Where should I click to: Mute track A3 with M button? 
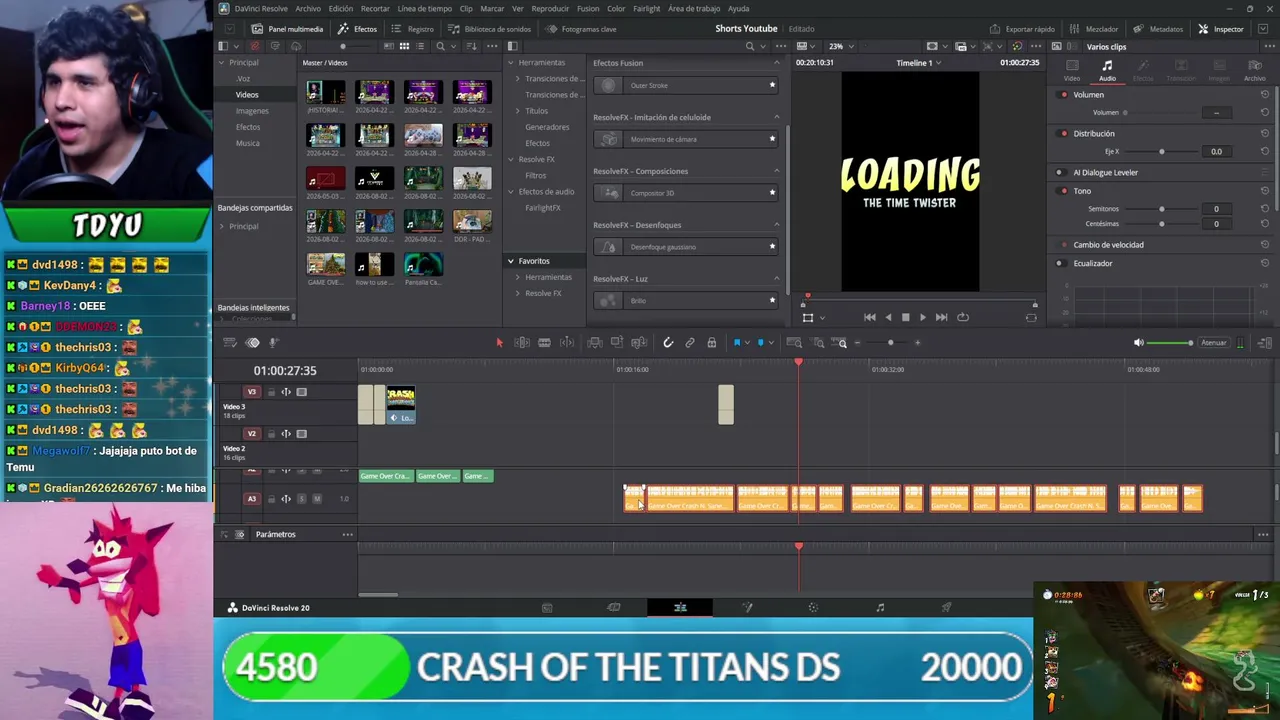tap(317, 498)
